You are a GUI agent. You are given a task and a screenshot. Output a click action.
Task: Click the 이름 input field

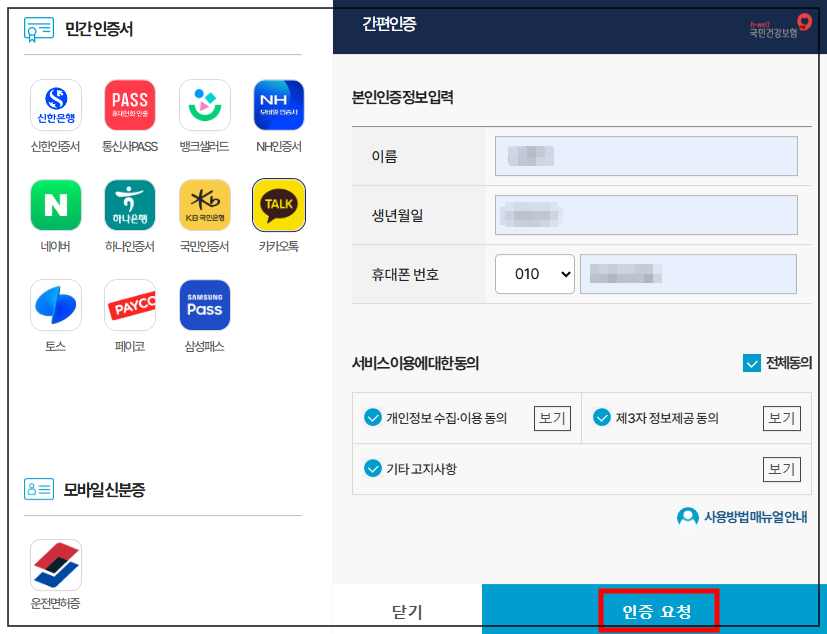click(646, 156)
